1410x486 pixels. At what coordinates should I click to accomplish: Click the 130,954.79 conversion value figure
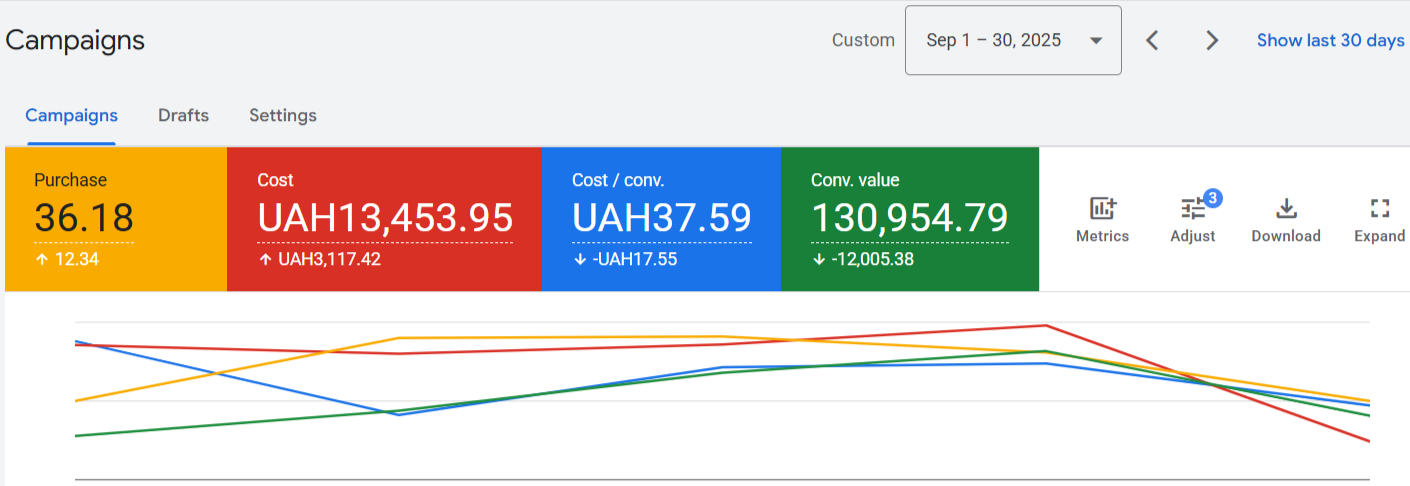909,218
